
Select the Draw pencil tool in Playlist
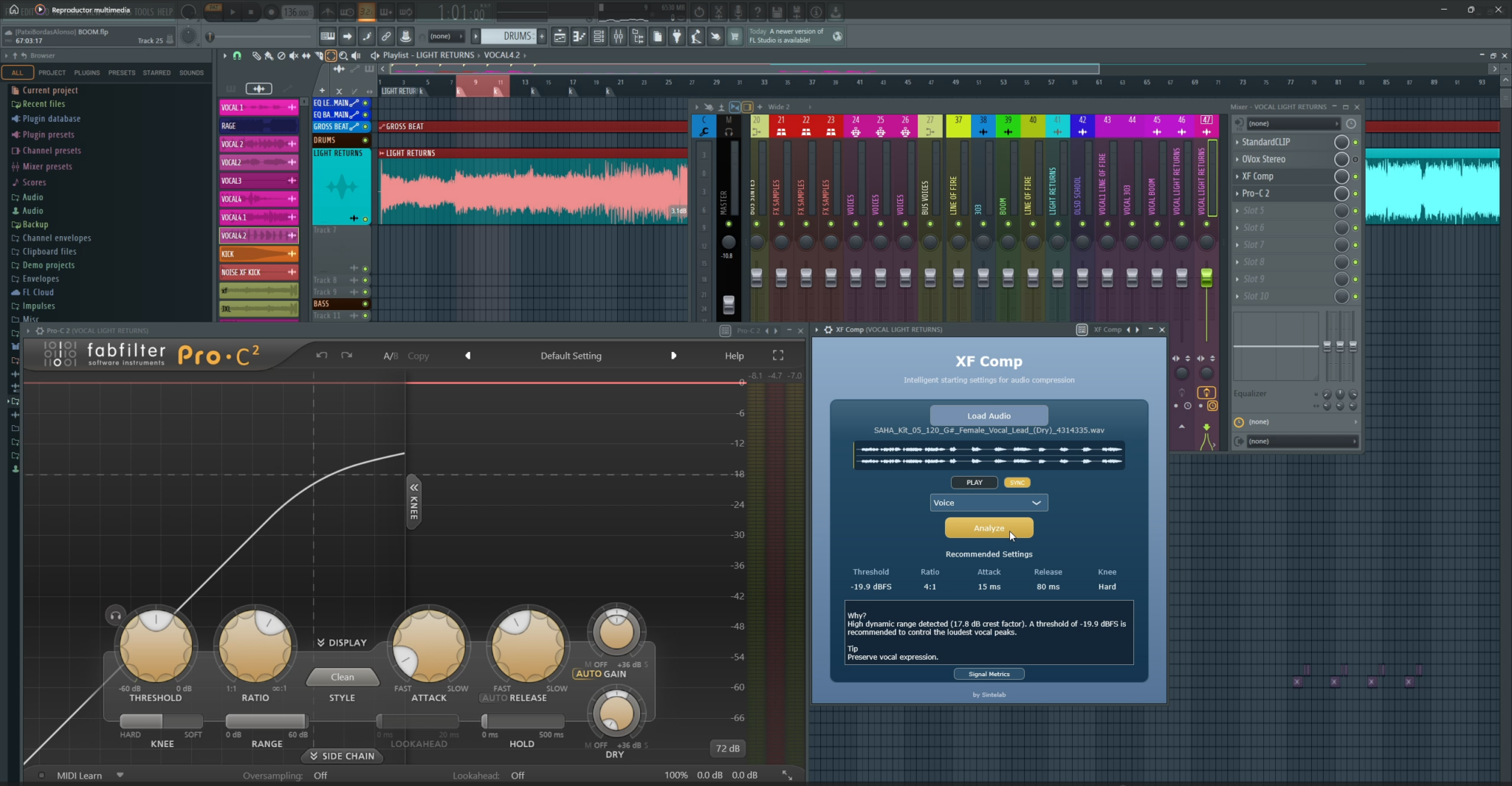[255, 55]
